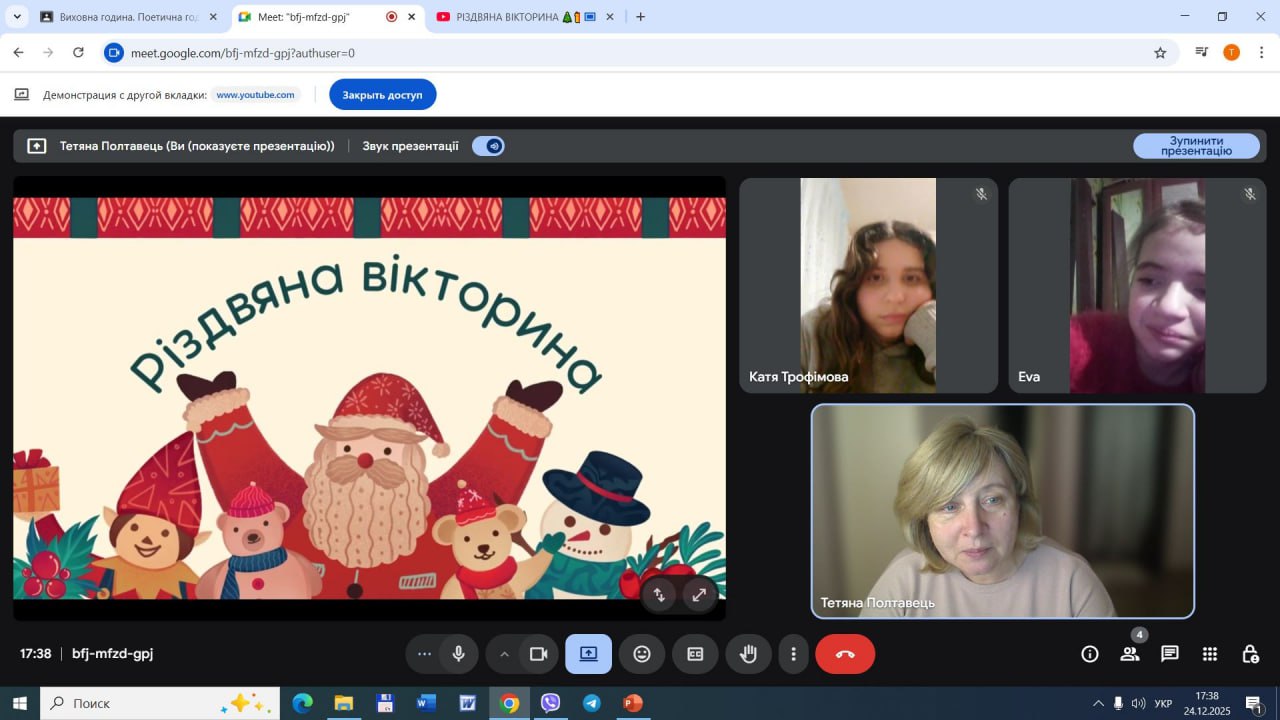Mute the microphone in the call bar
This screenshot has height=720, width=1280.
click(x=458, y=654)
